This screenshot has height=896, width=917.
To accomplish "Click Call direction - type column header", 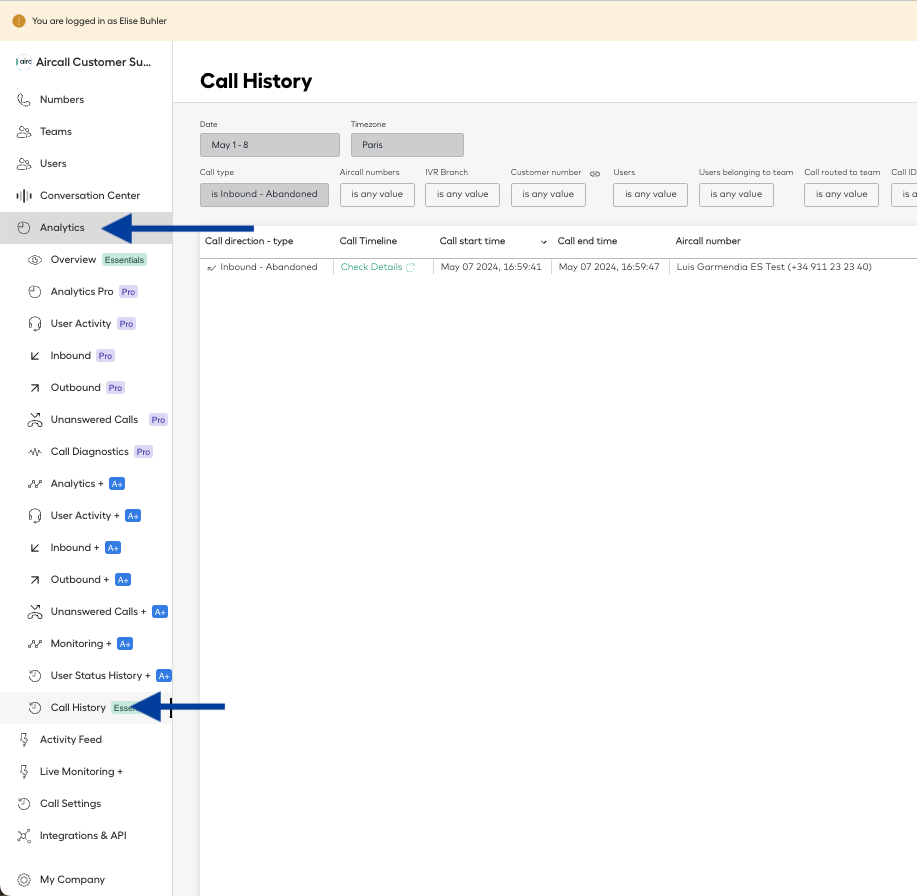I will [x=249, y=241].
